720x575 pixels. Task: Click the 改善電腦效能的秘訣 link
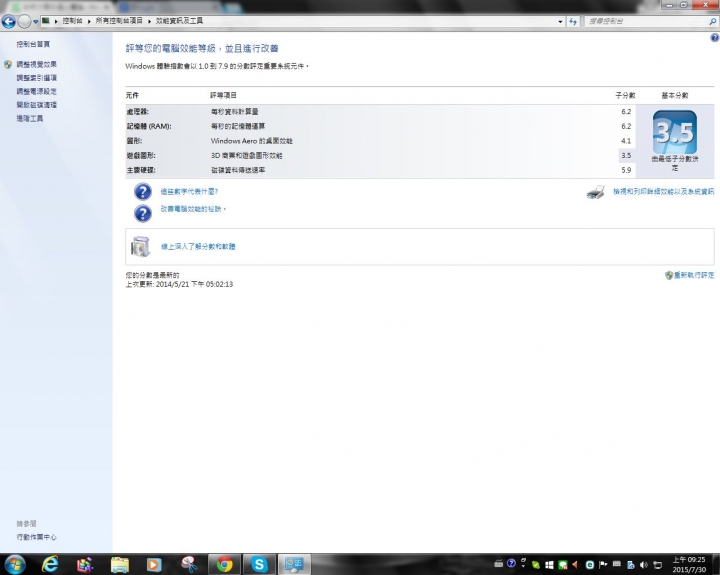(193, 209)
